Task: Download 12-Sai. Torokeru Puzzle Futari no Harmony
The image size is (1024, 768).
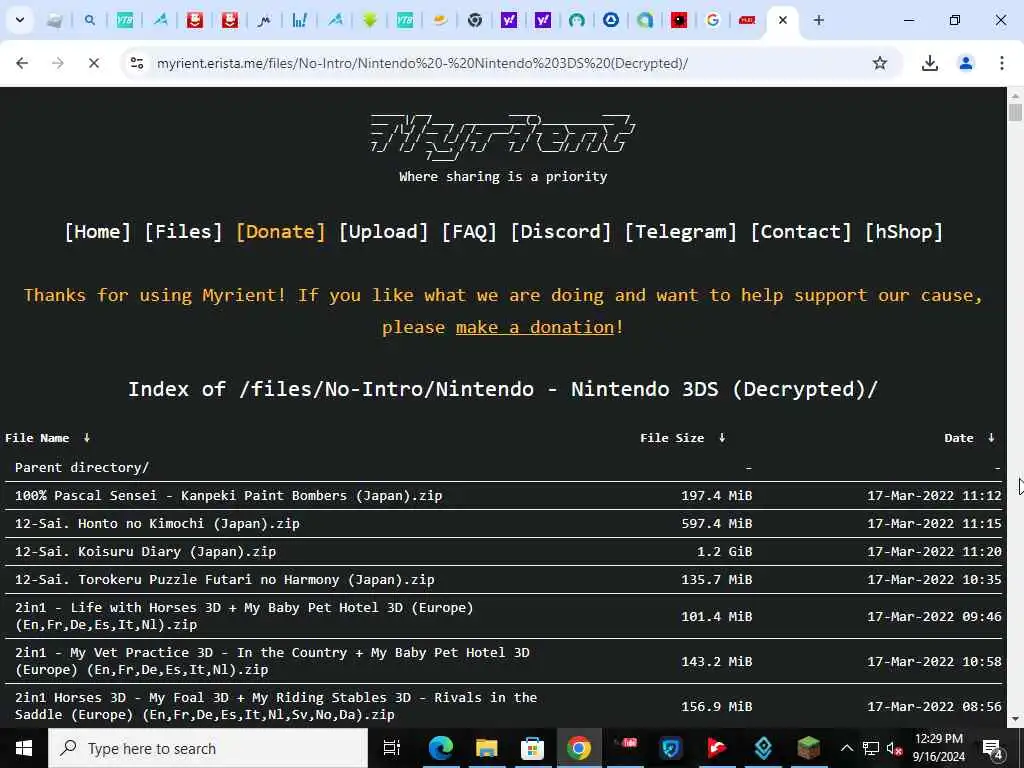Action: [225, 580]
